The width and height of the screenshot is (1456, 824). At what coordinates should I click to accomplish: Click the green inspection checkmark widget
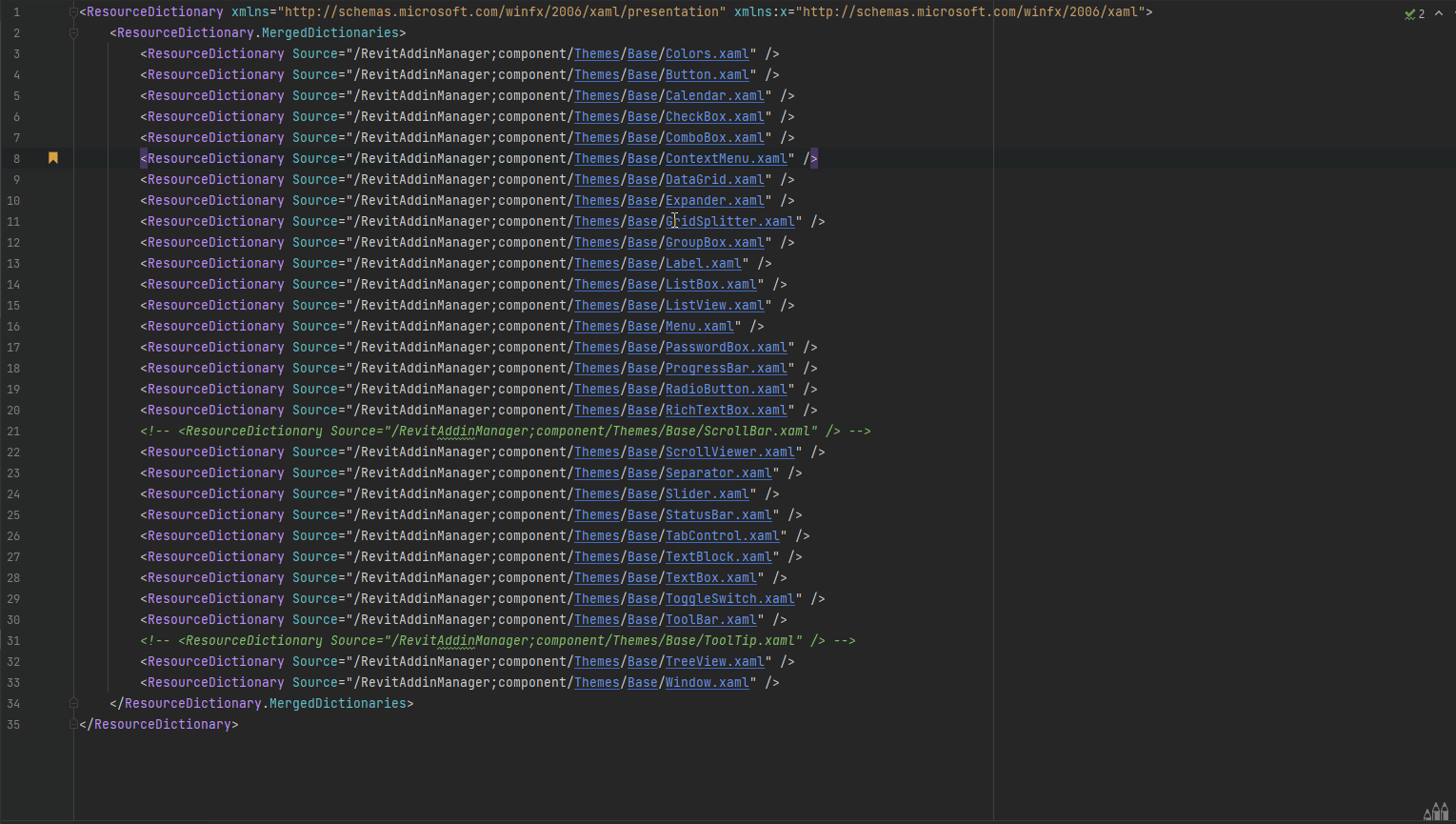[x=1414, y=13]
